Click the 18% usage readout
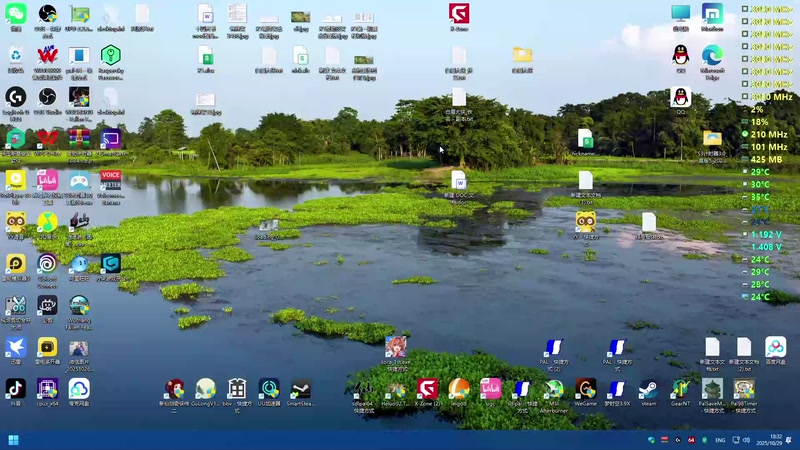Viewport: 800px width, 450px height. pos(759,122)
